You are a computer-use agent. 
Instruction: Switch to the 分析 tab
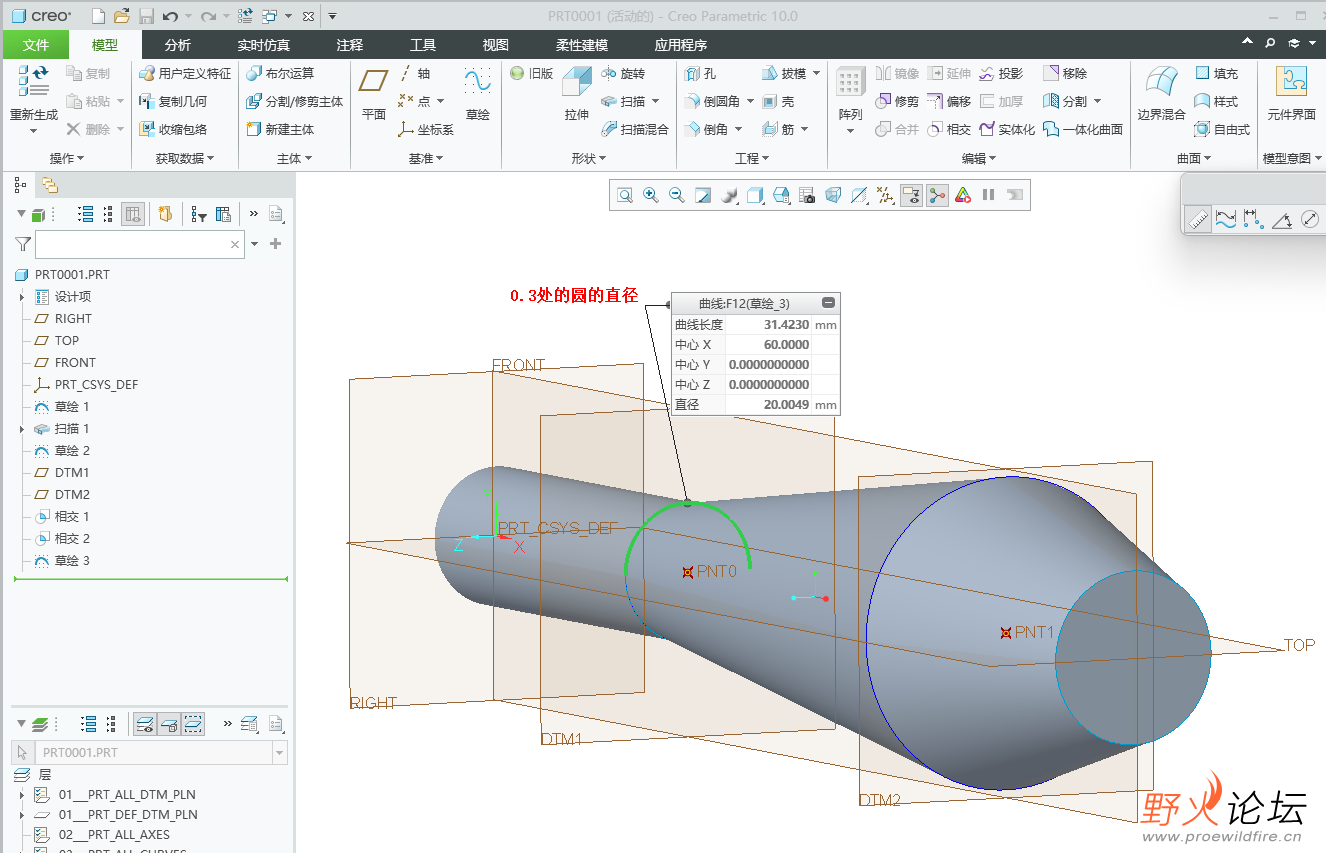point(177,45)
